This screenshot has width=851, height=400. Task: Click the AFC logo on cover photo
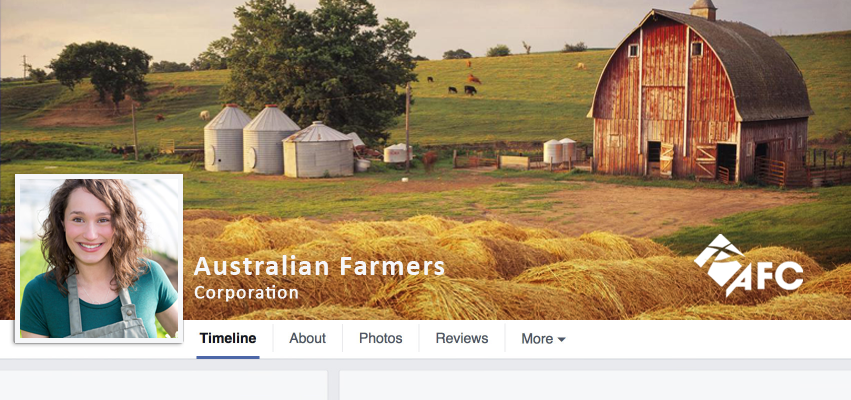(x=748, y=265)
